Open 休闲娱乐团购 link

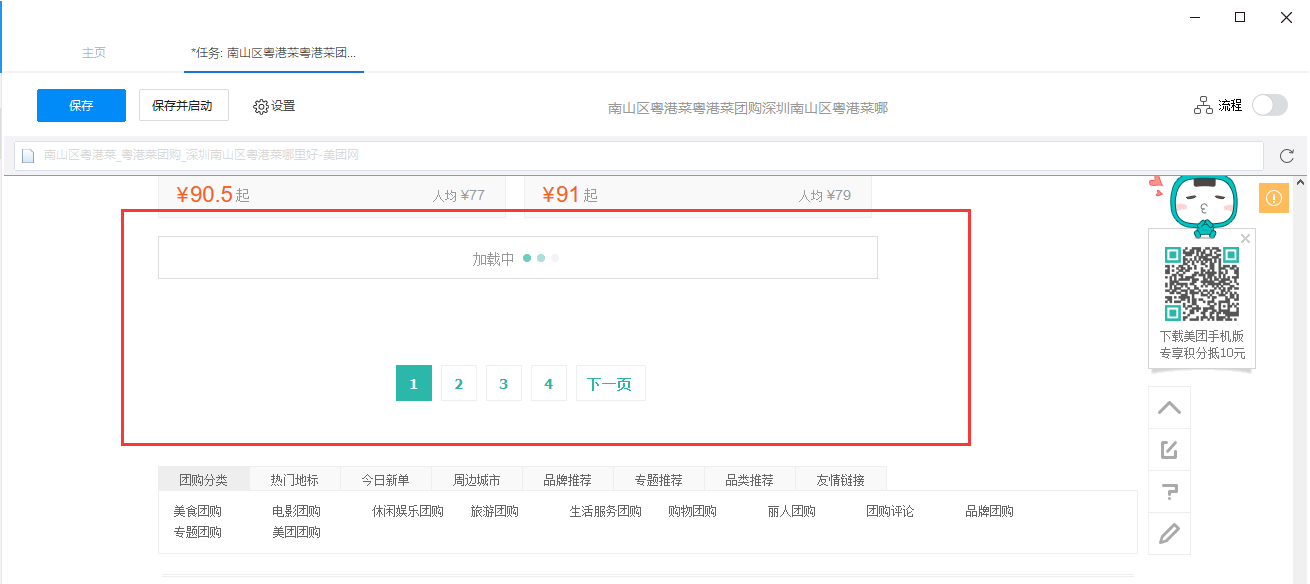pos(408,511)
